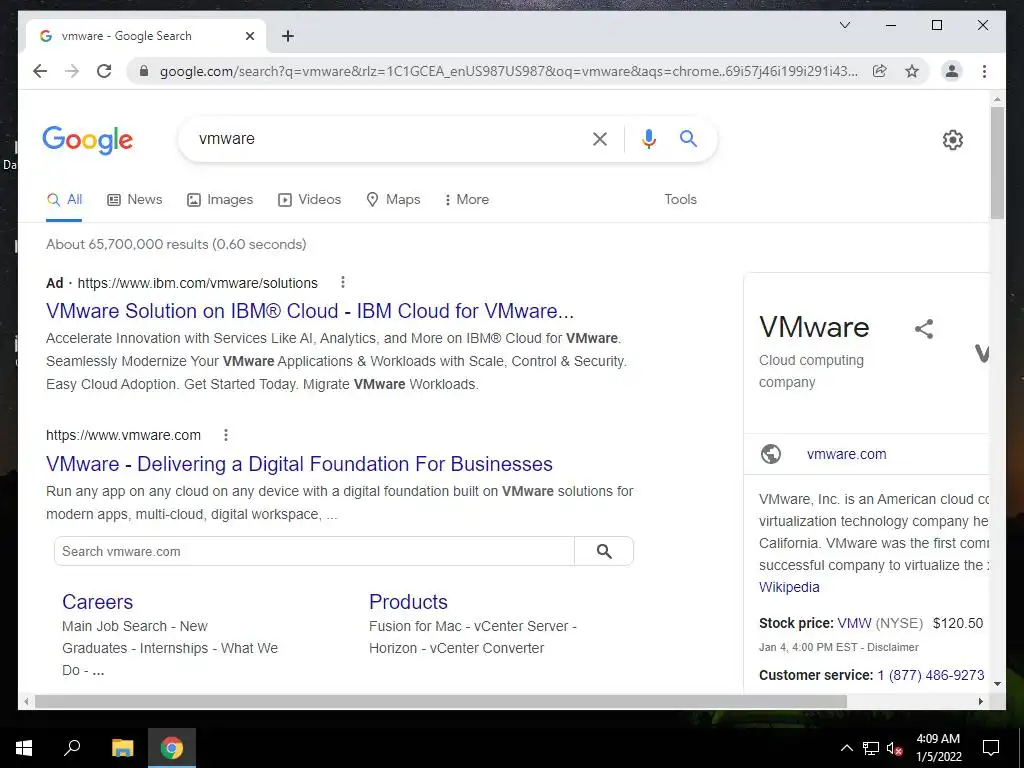Share the VMware knowledge panel
Viewport: 1024px width, 768px height.
[x=923, y=328]
